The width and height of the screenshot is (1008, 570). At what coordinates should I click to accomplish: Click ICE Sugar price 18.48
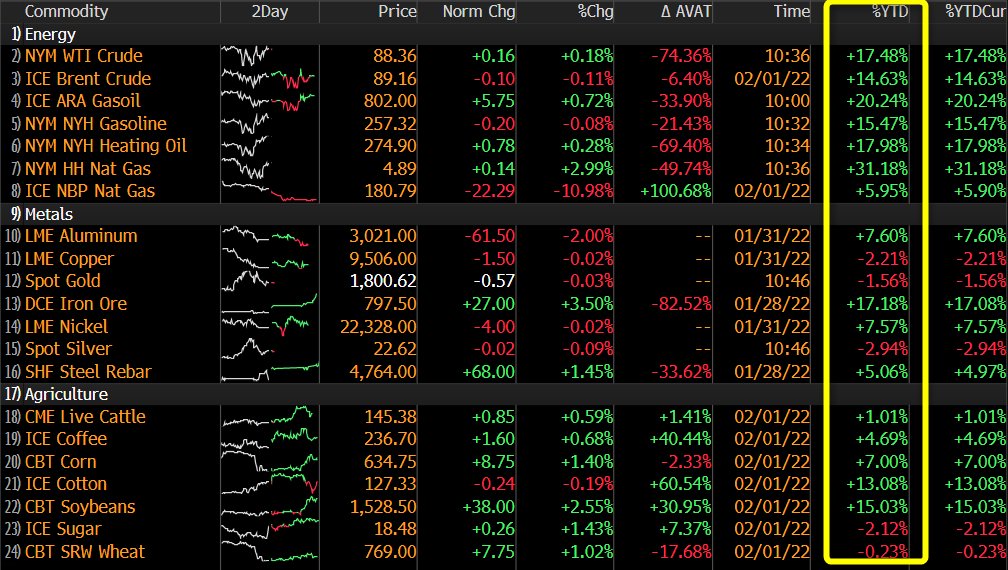pyautogui.click(x=395, y=529)
